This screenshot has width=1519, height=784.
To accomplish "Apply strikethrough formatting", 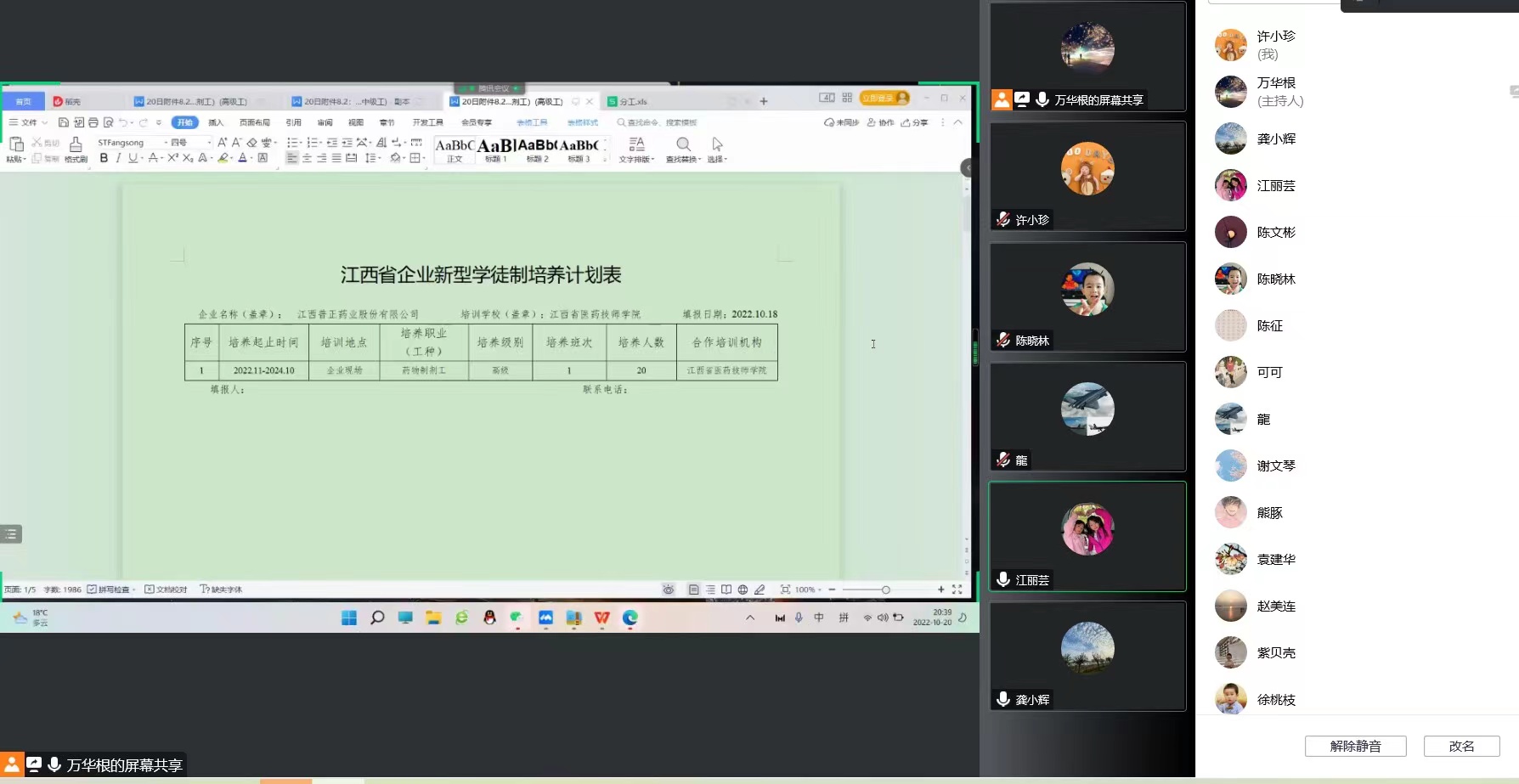I will click(153, 158).
